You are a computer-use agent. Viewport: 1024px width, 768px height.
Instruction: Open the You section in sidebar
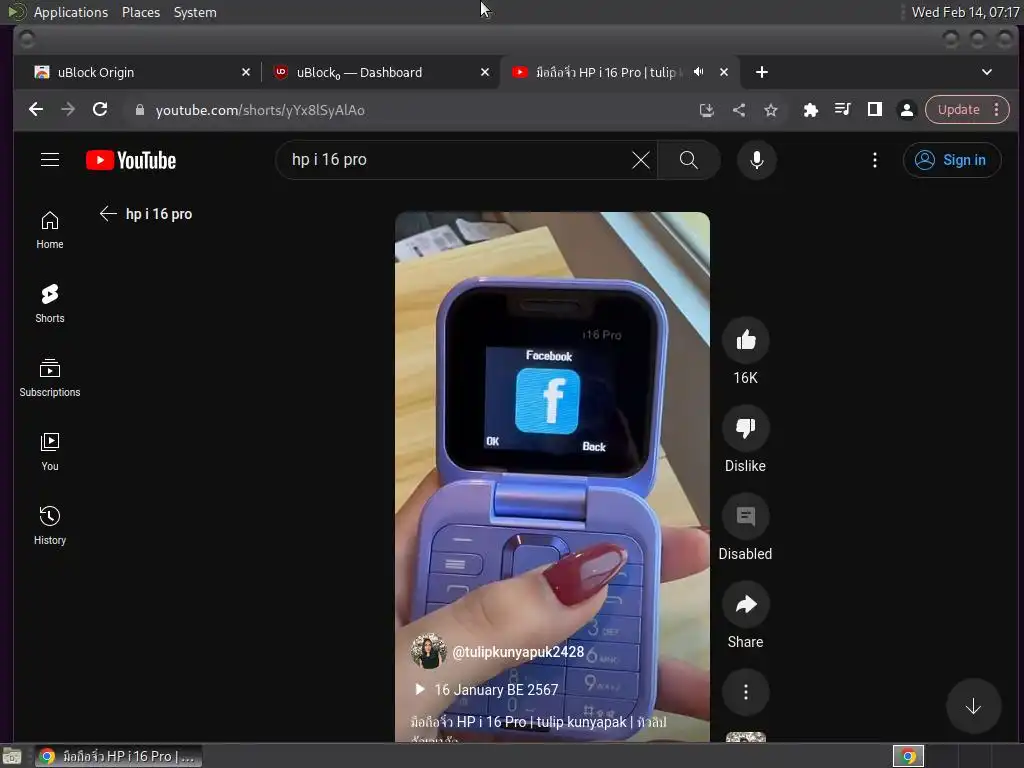pyautogui.click(x=50, y=452)
